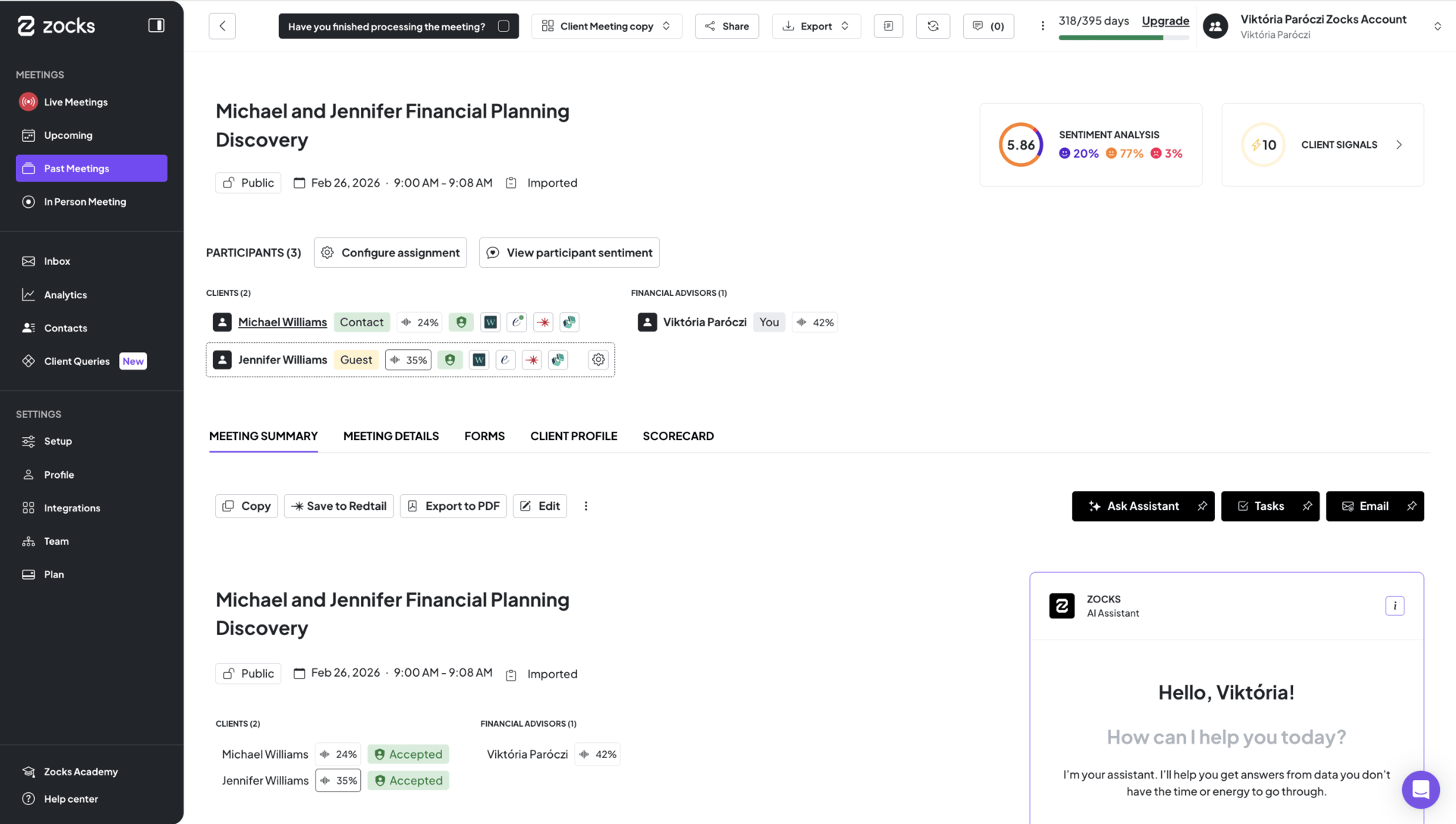Pin the Ask Assistant panel

click(1202, 506)
